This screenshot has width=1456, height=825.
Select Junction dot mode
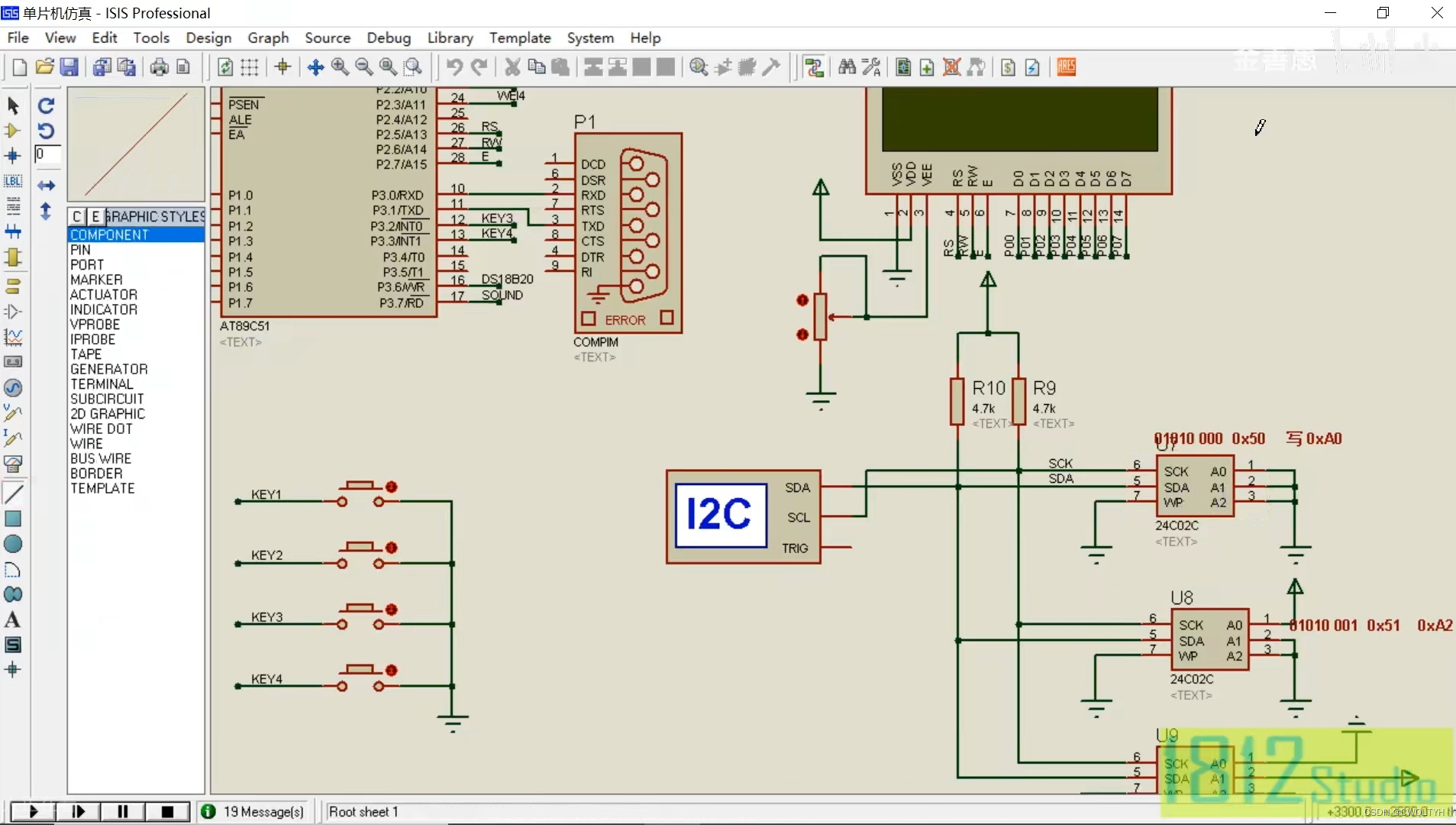click(x=13, y=156)
